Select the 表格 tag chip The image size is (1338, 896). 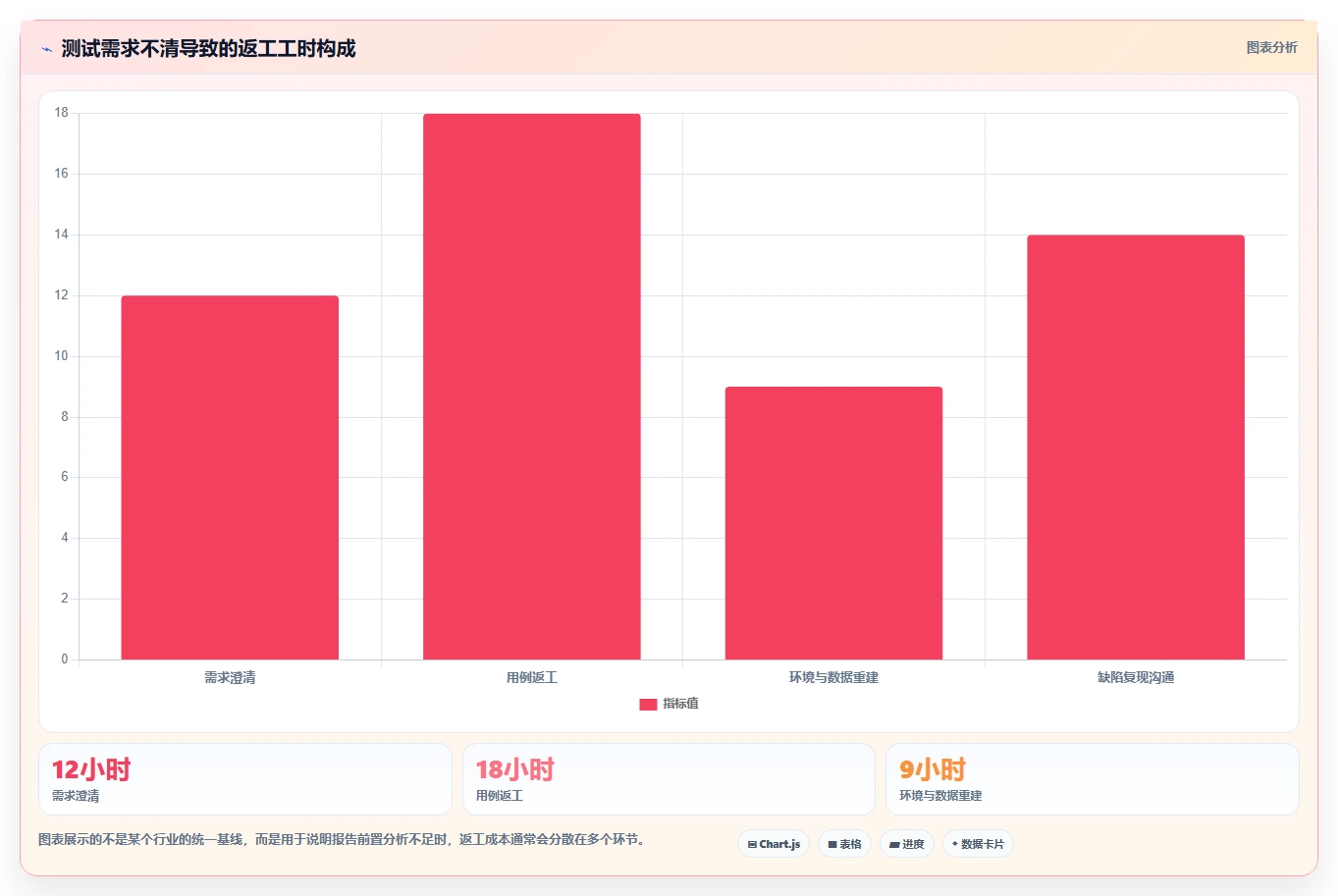pos(844,844)
